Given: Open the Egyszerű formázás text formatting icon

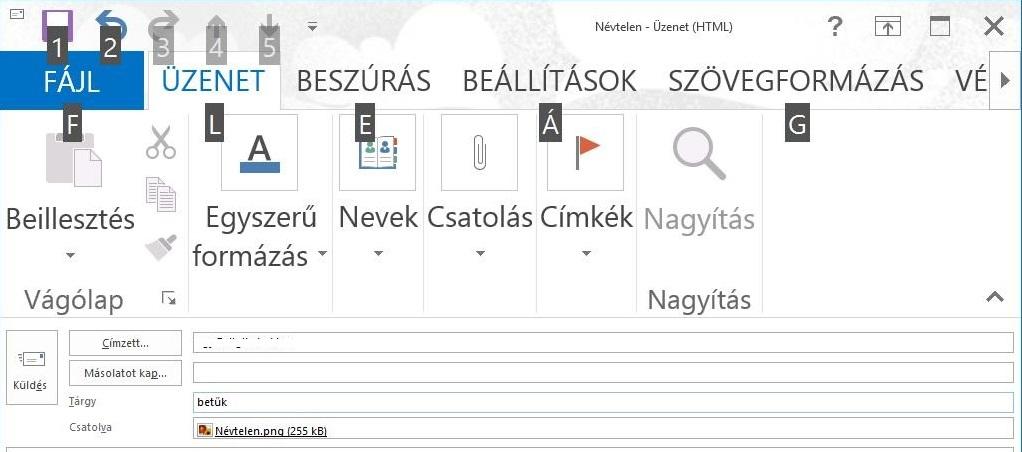Looking at the screenshot, I should click(x=259, y=153).
